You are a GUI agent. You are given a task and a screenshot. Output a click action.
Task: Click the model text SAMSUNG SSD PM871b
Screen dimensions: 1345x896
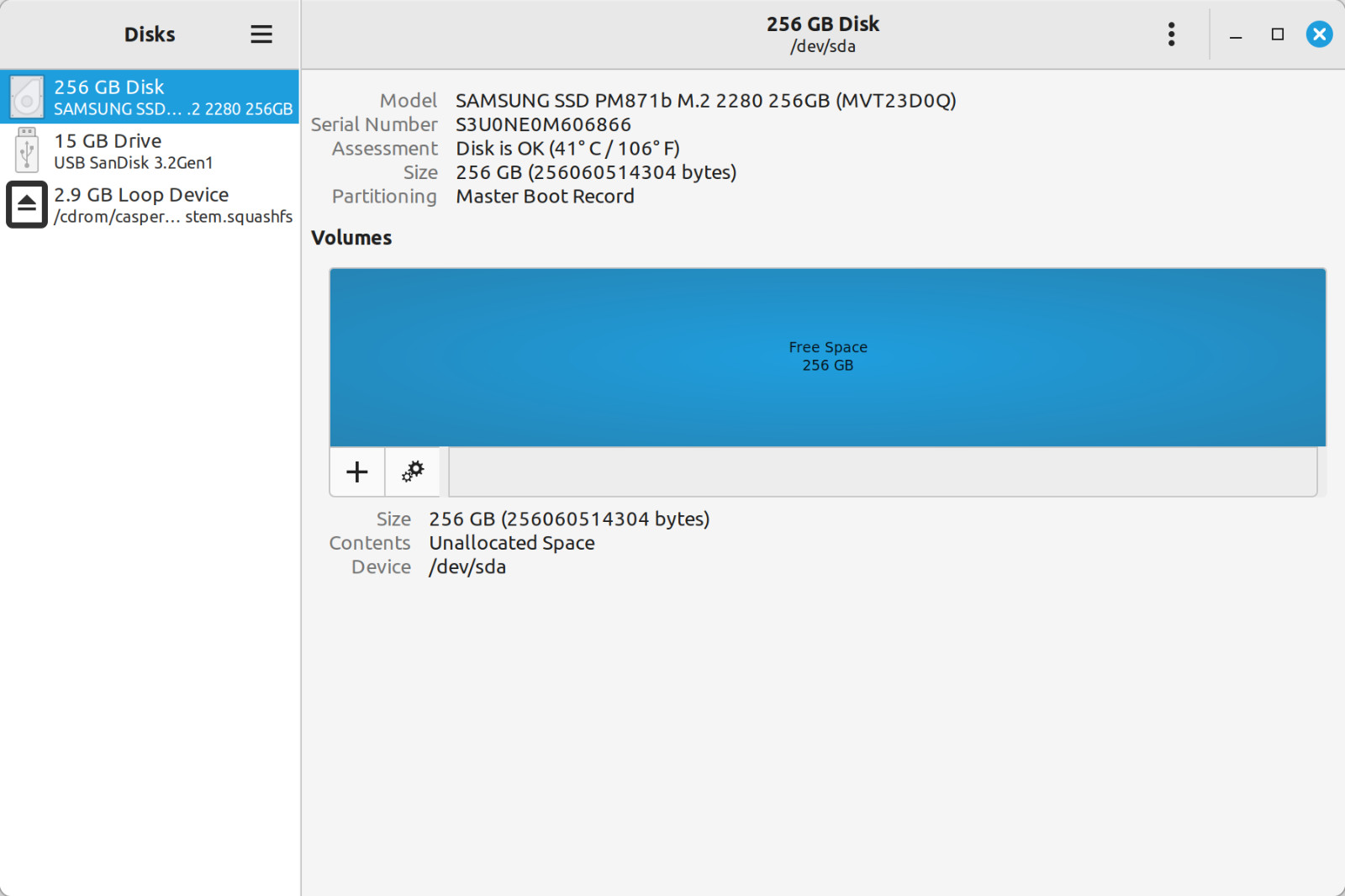tap(706, 101)
